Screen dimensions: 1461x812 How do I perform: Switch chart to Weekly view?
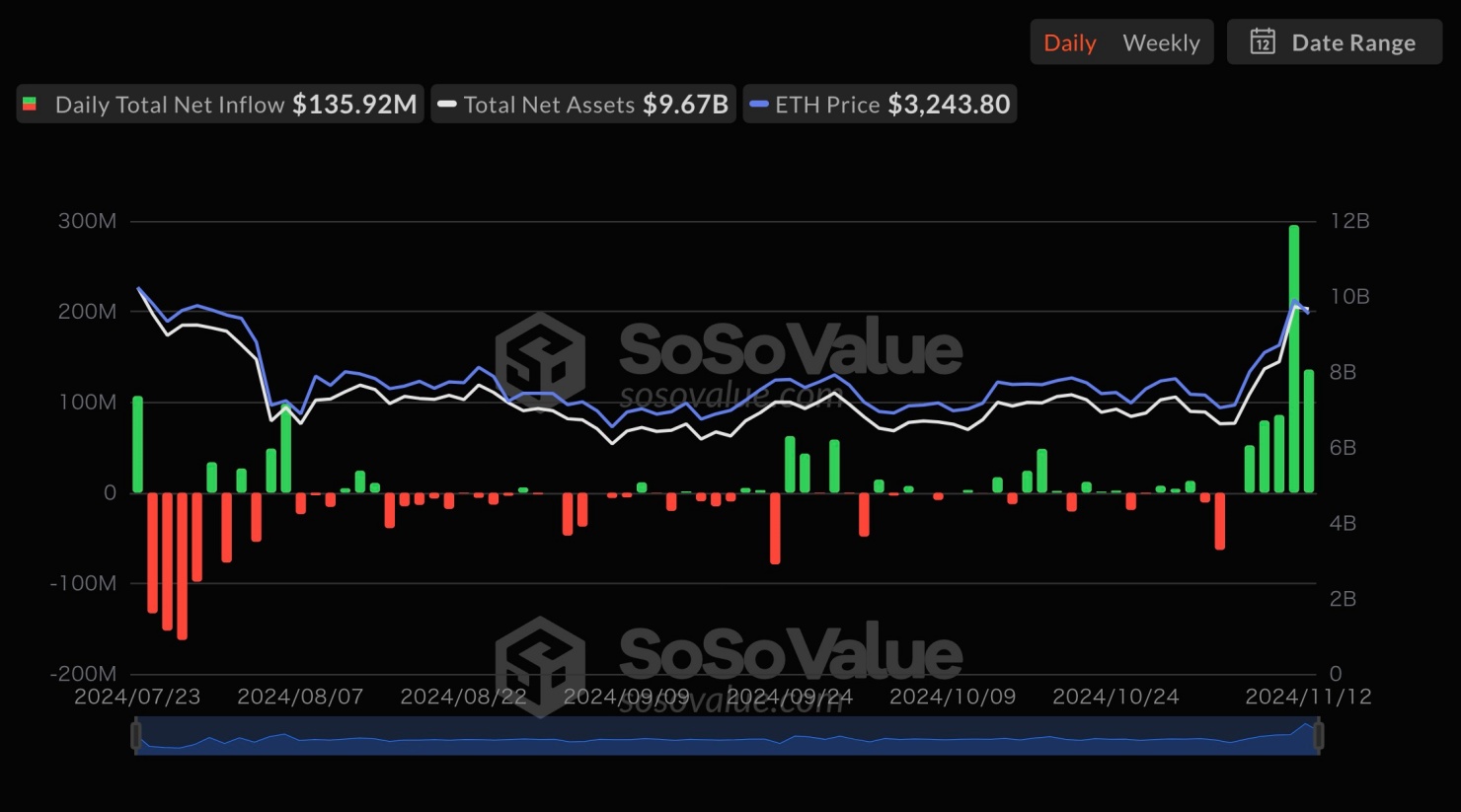[1161, 43]
